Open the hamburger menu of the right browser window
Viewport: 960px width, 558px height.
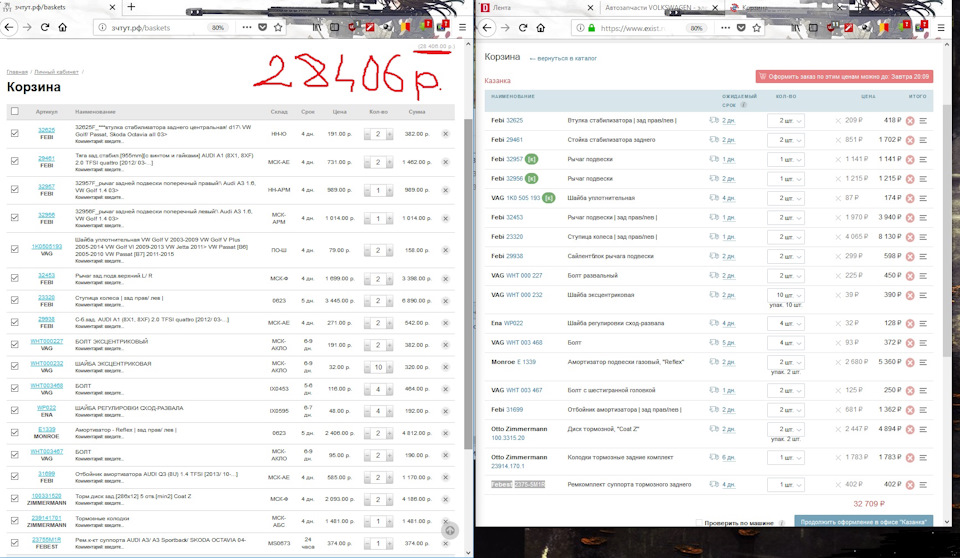pyautogui.click(x=941, y=28)
